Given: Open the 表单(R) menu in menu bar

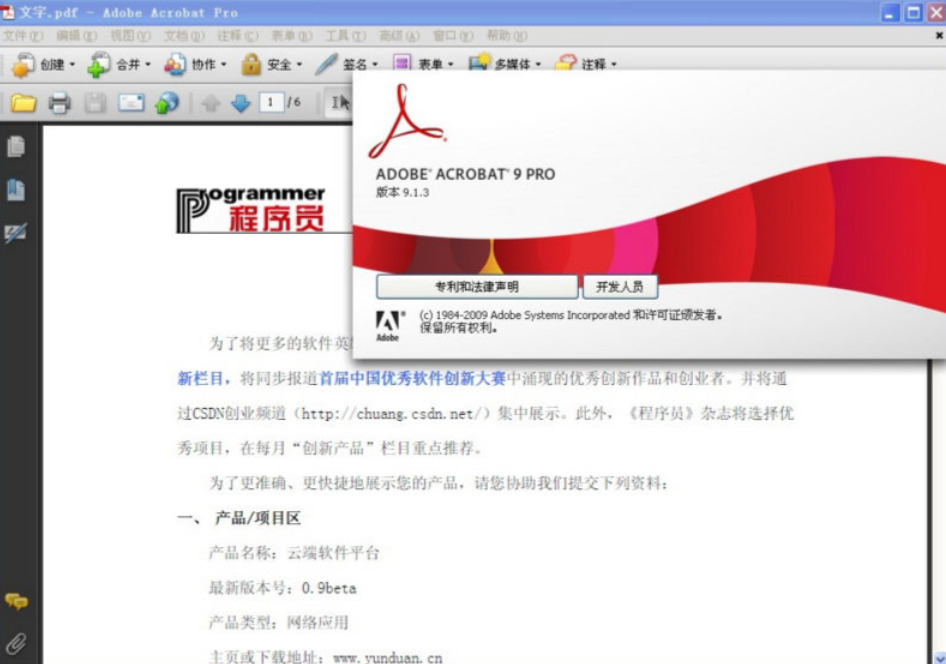Looking at the screenshot, I should (x=291, y=36).
